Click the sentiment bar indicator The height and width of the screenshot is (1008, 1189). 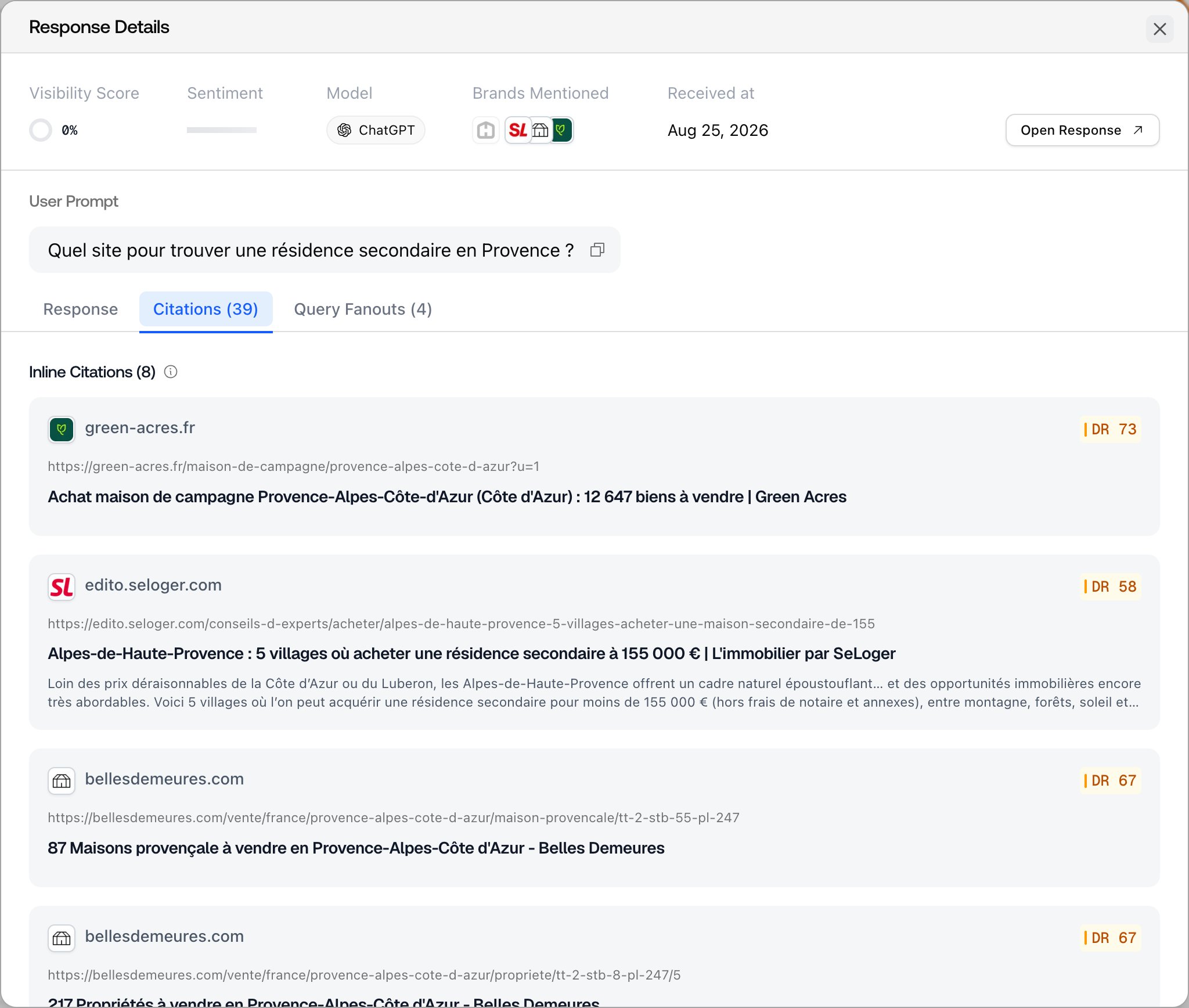point(222,130)
